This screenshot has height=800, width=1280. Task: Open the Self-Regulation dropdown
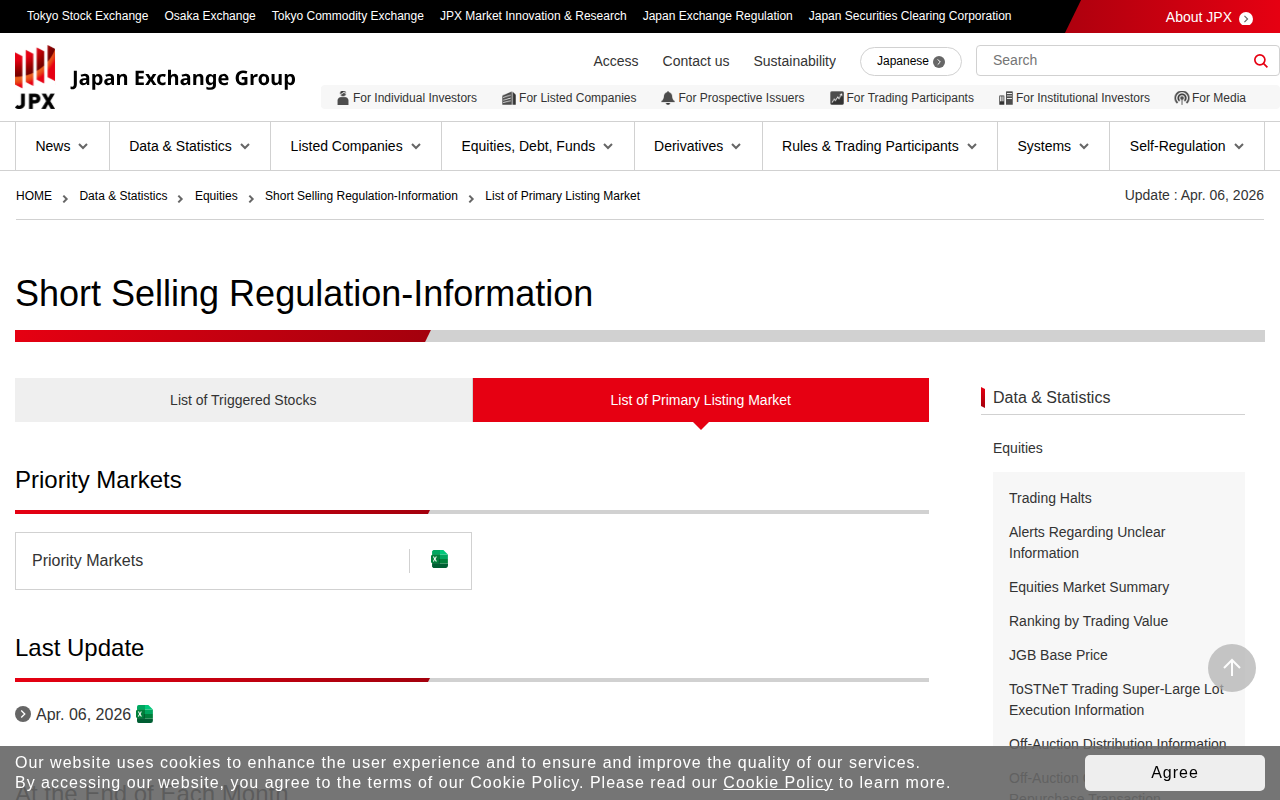pyautogui.click(x=1186, y=146)
